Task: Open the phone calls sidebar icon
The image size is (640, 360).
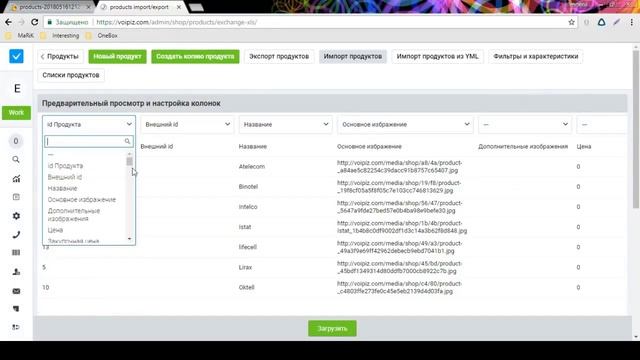Action: (x=16, y=234)
